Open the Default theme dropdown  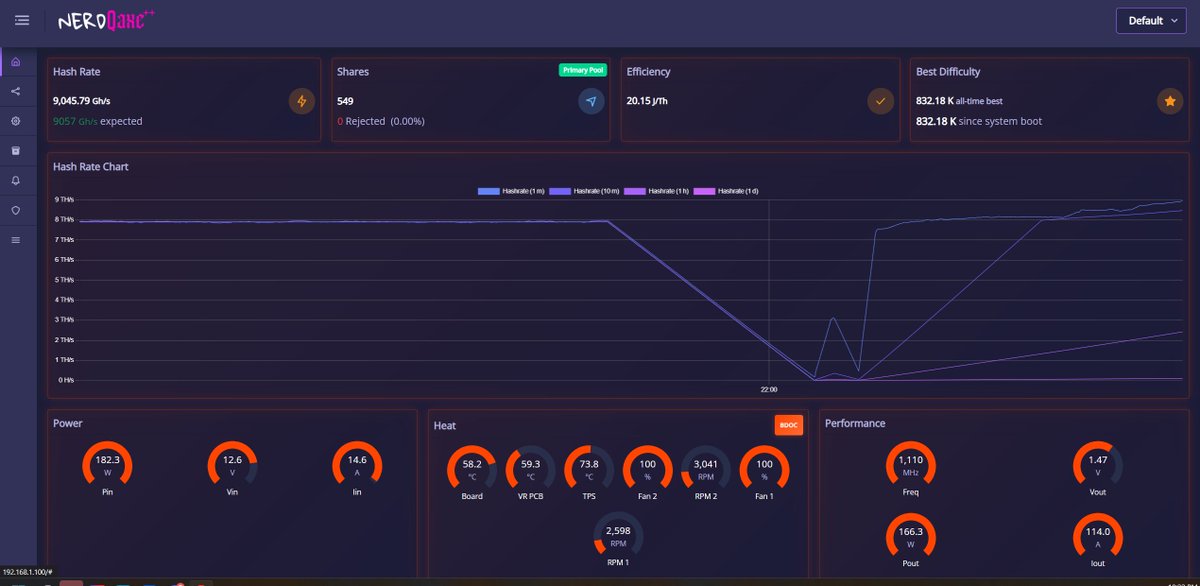point(1151,20)
